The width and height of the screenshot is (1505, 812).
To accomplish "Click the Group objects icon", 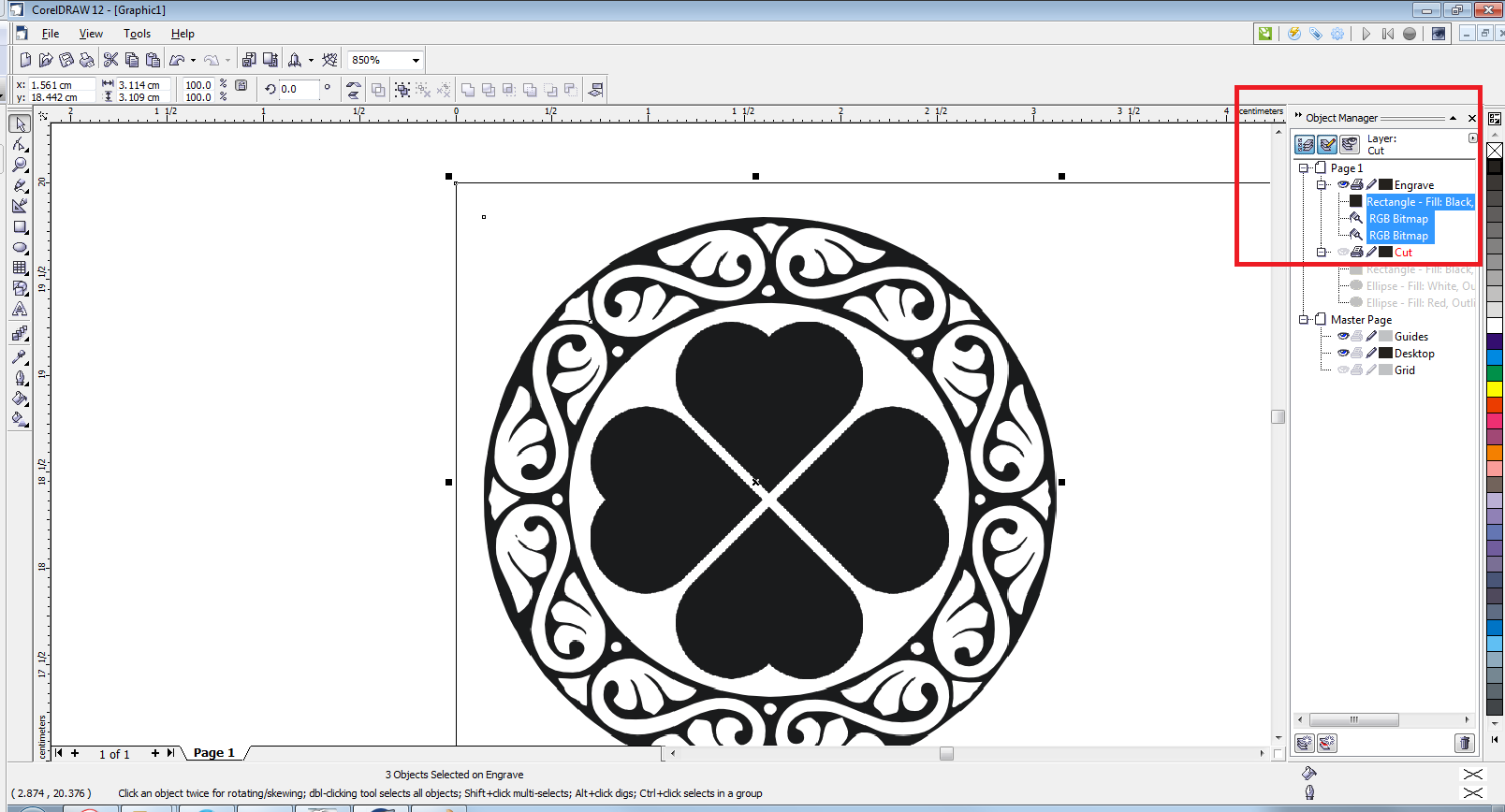I will tap(402, 90).
